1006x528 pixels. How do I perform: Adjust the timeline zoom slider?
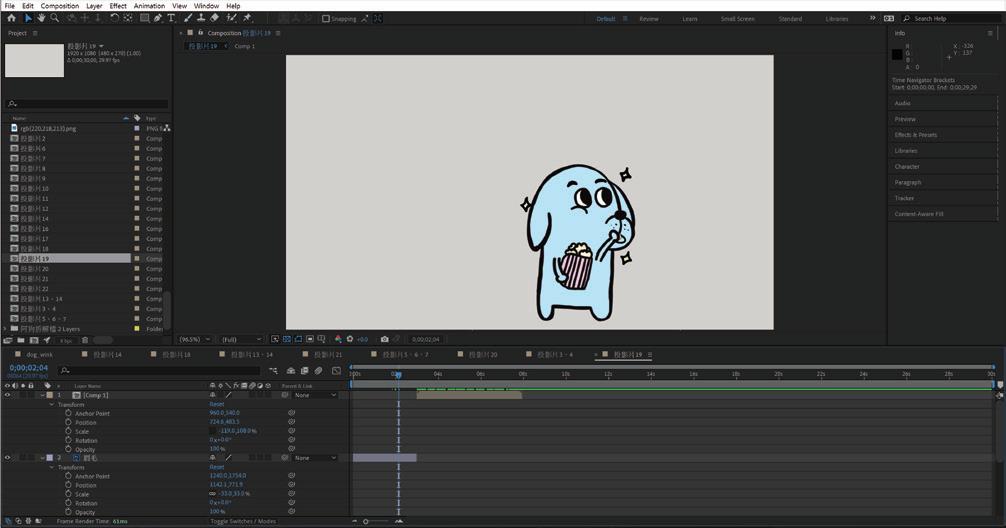click(367, 521)
